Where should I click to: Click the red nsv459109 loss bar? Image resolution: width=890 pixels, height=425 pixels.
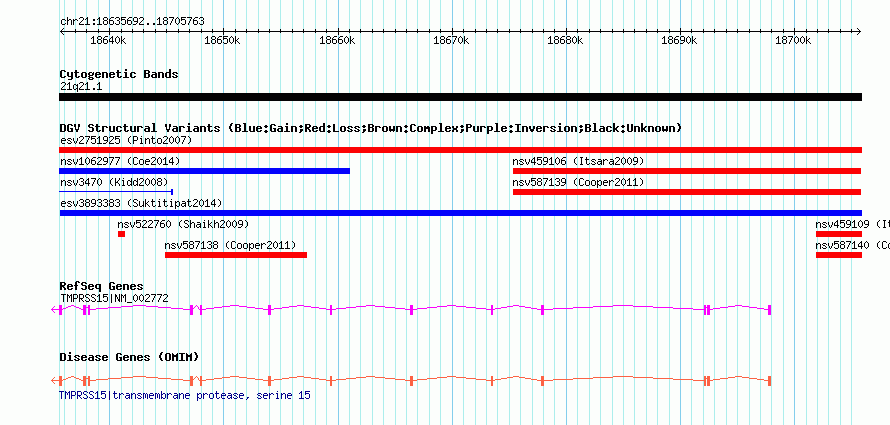(x=839, y=234)
